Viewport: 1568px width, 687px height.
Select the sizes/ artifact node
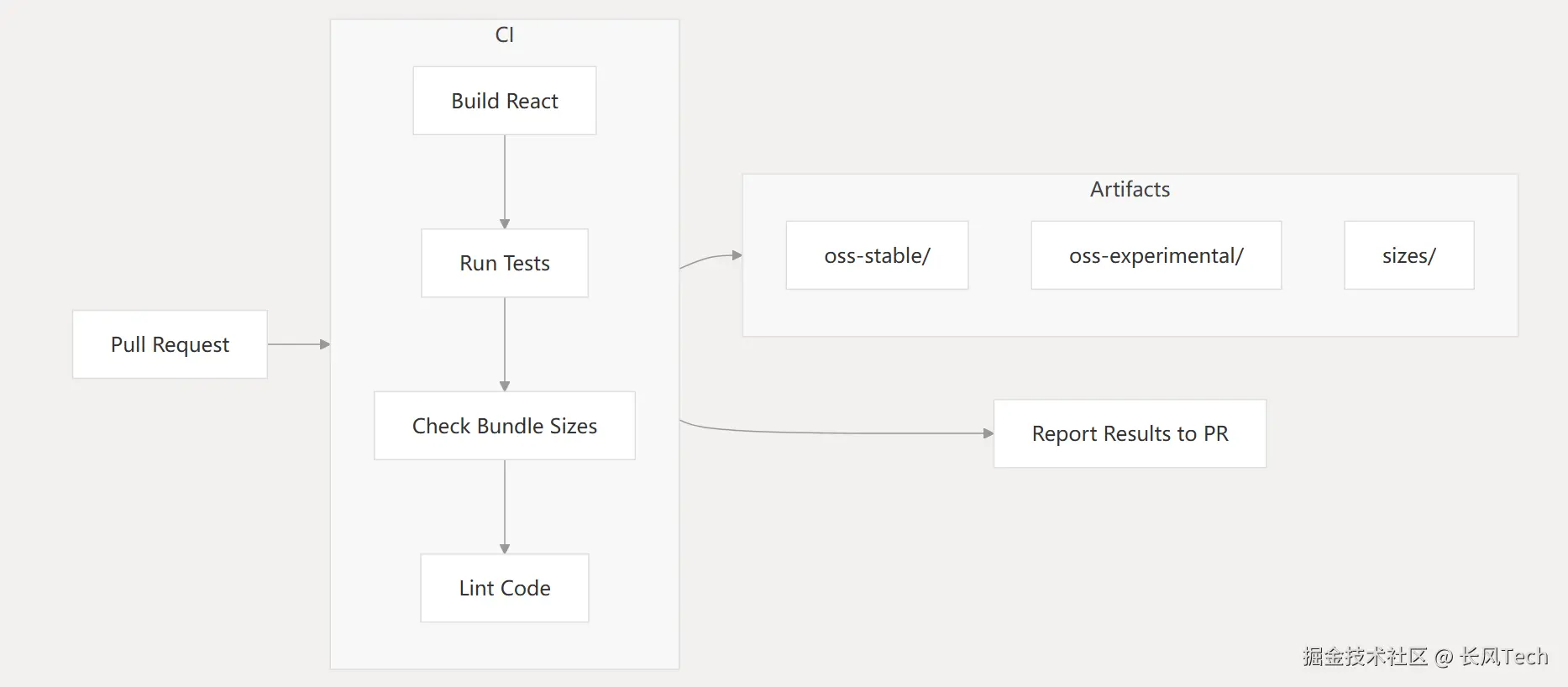[x=1408, y=255]
